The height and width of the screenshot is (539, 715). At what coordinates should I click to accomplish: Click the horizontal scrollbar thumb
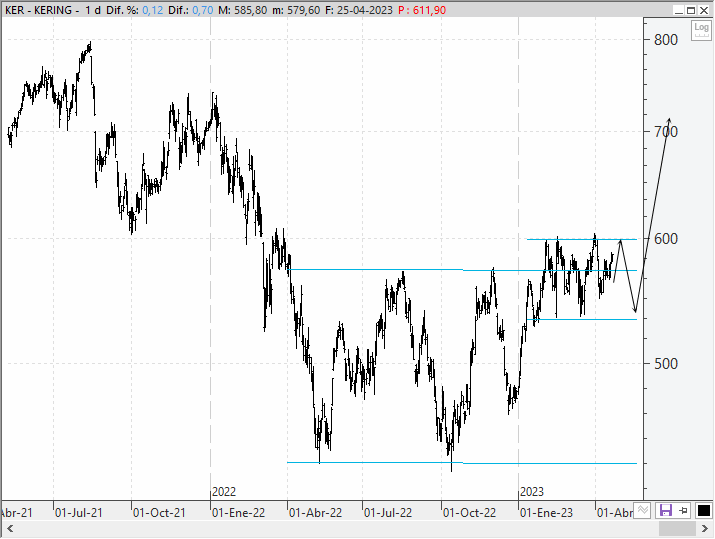(x=677, y=529)
